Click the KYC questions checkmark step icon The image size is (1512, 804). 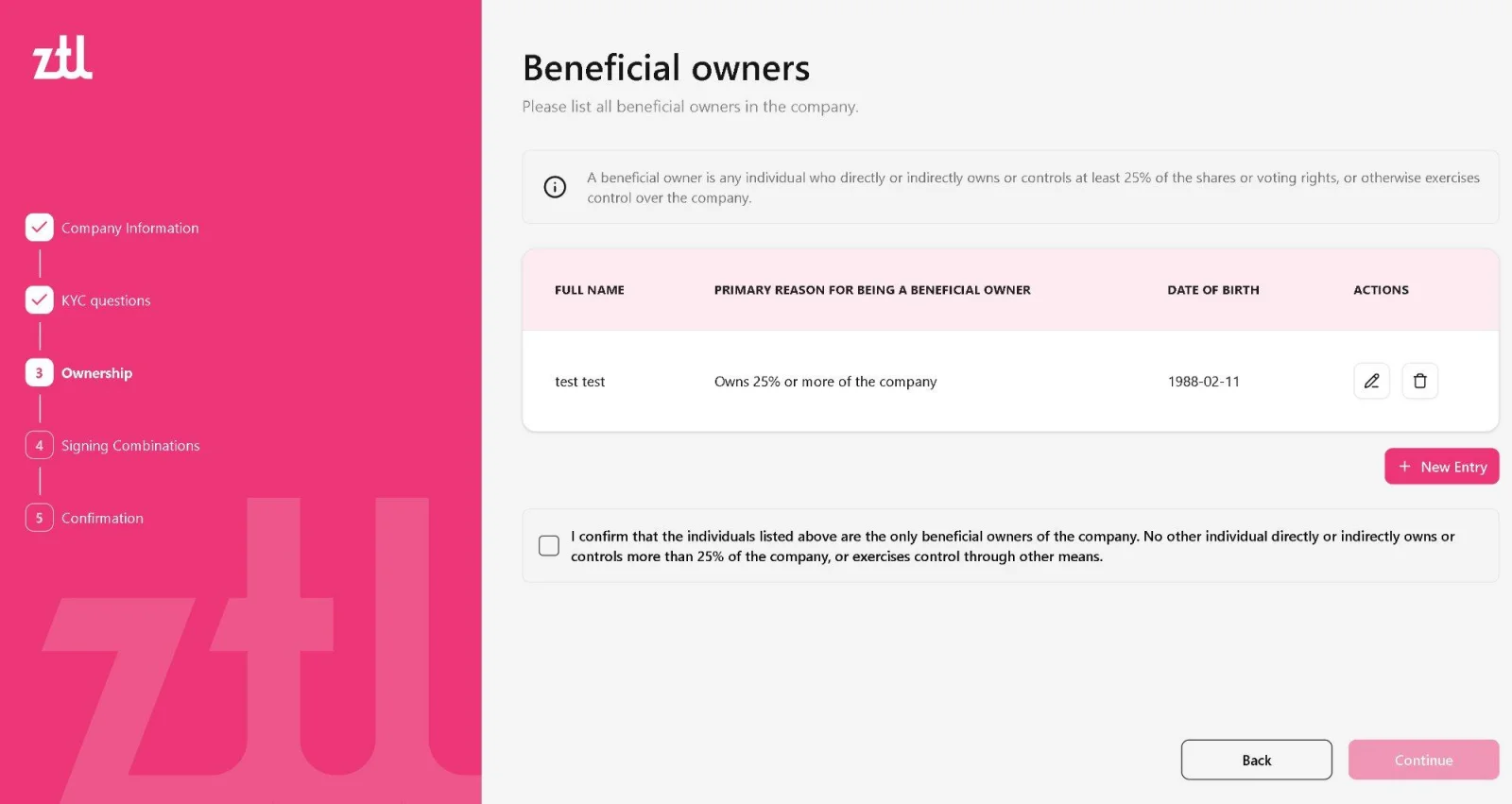[40, 300]
